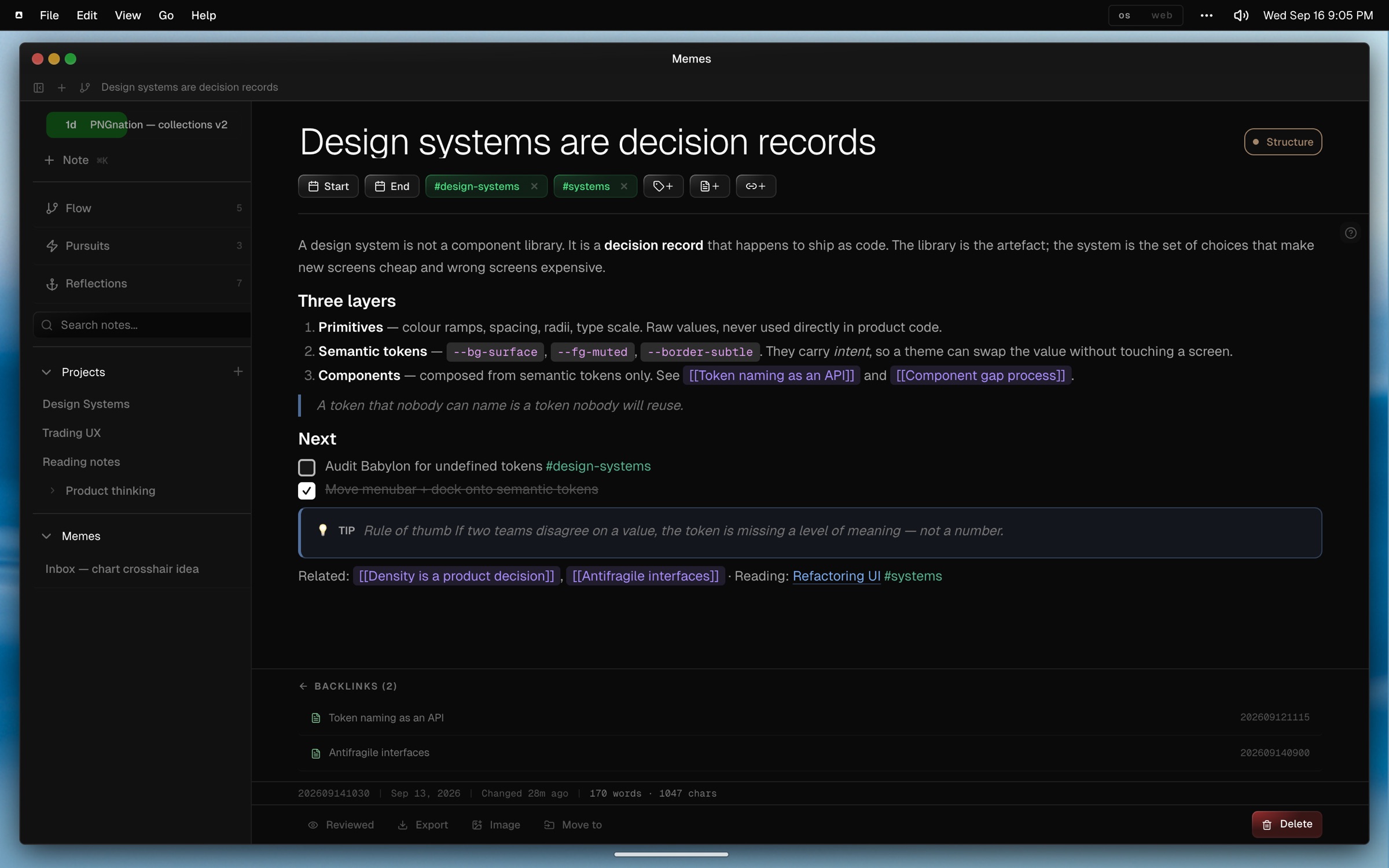Mark note as Reviewed

341,825
